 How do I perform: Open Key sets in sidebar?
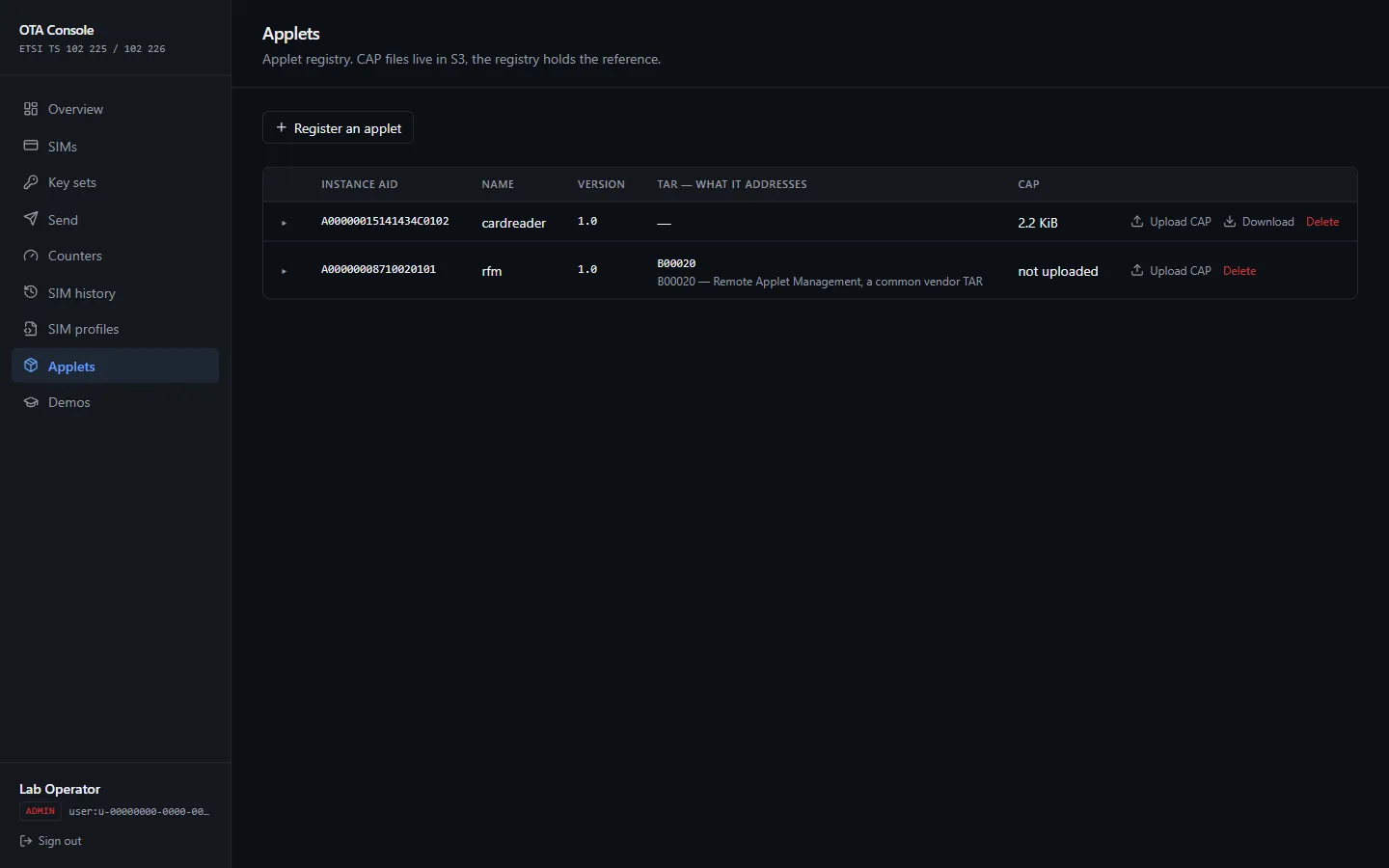115,182
